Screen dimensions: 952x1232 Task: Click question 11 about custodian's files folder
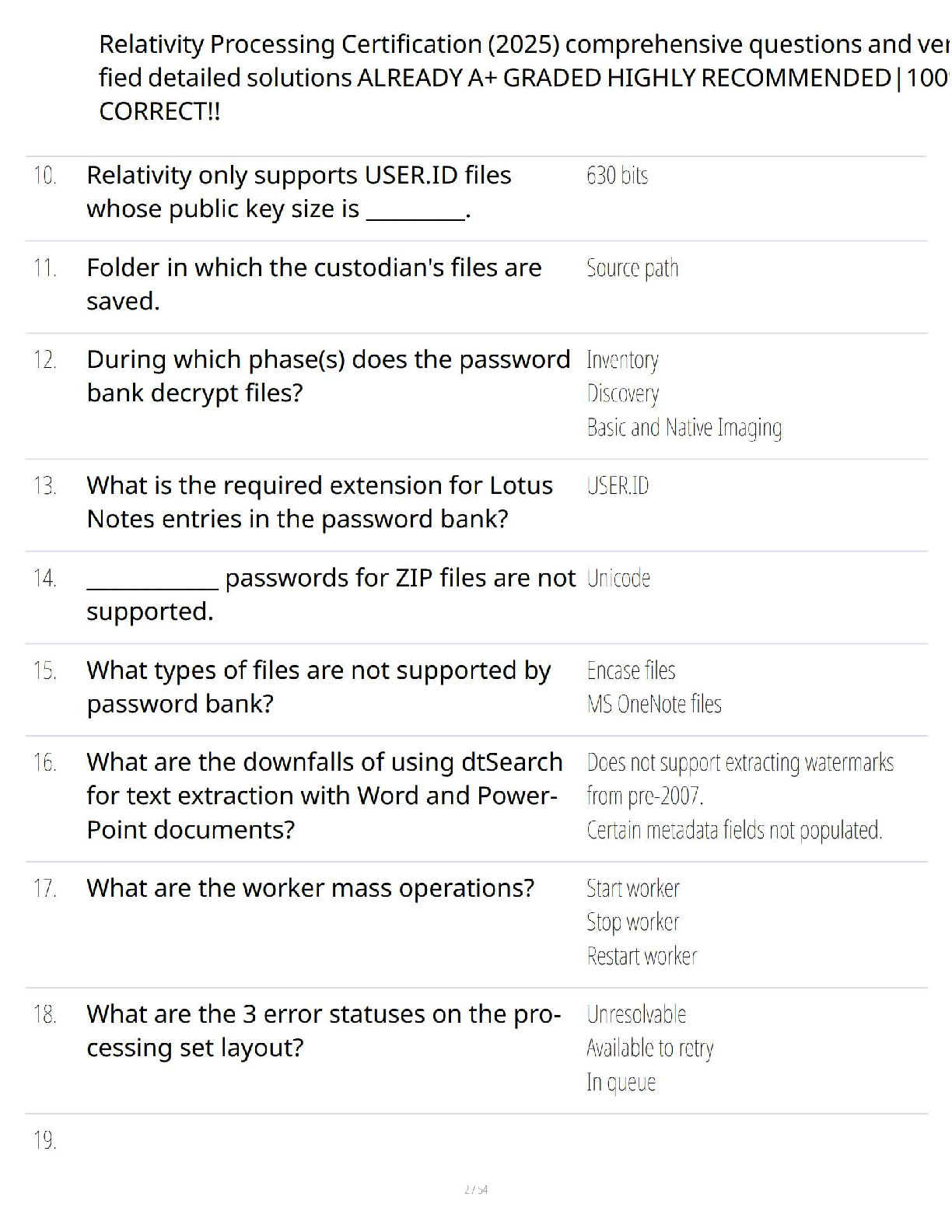pyautogui.click(x=313, y=284)
